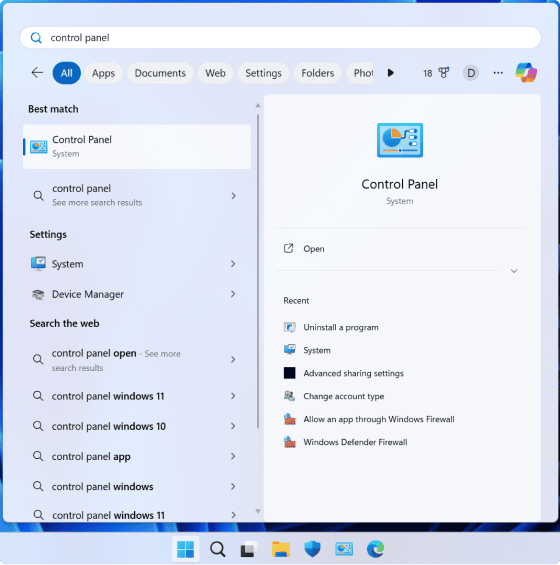560x565 pixels.
Task: Open the rewards trophy icon showing 18
Action: pos(443,73)
